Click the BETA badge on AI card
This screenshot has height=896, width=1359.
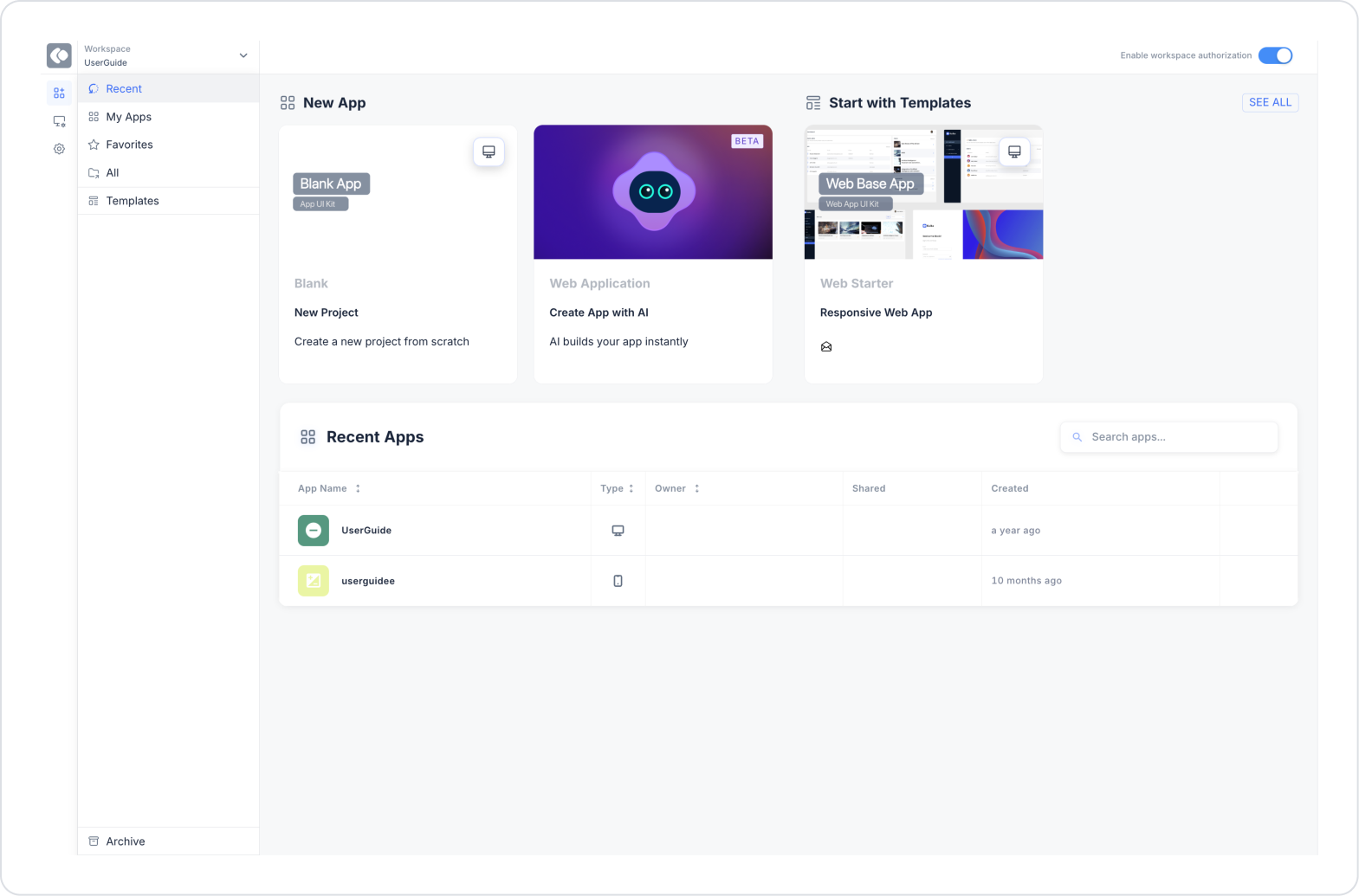tap(747, 141)
